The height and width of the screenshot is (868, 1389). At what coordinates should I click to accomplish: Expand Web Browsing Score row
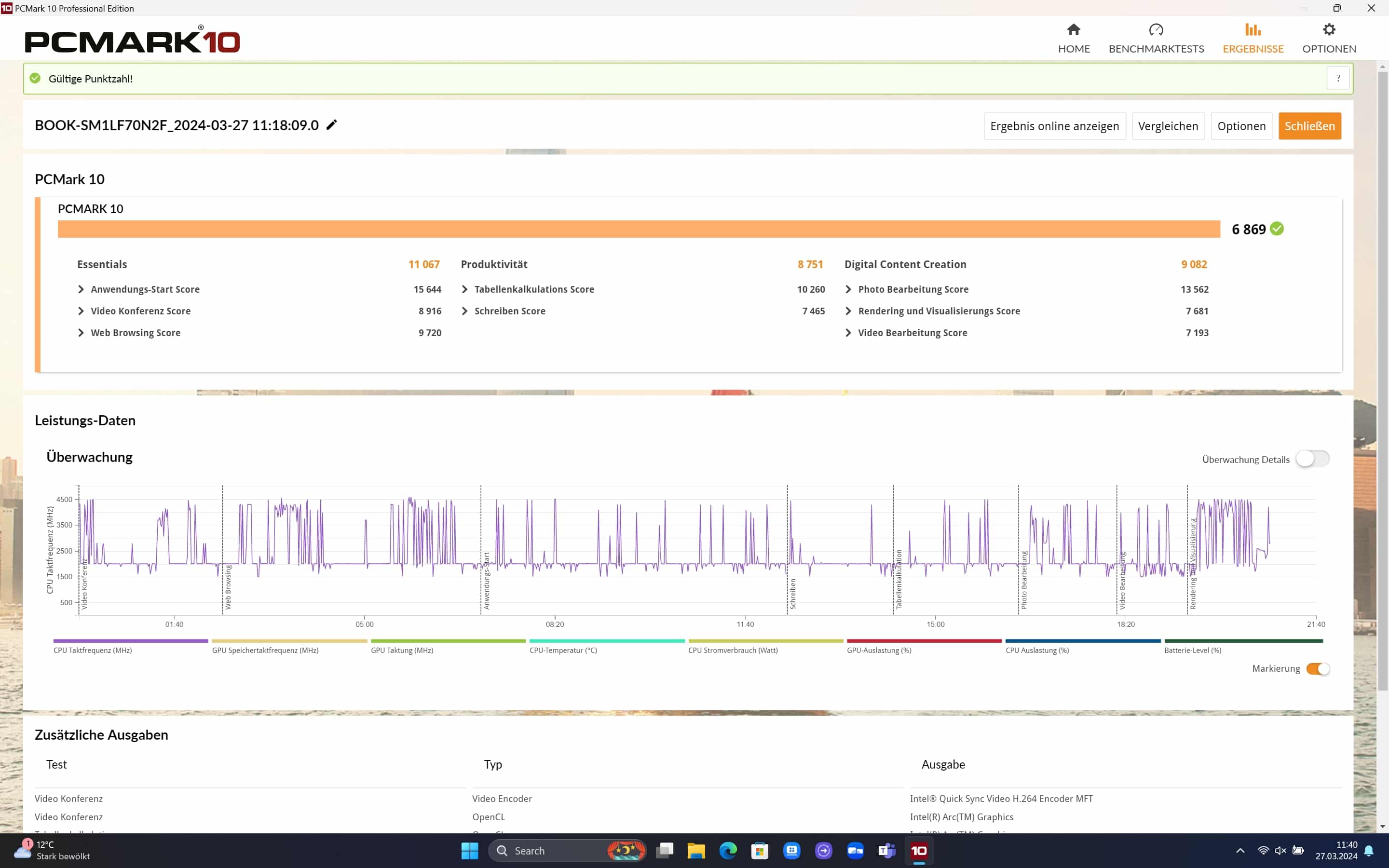[x=81, y=333]
